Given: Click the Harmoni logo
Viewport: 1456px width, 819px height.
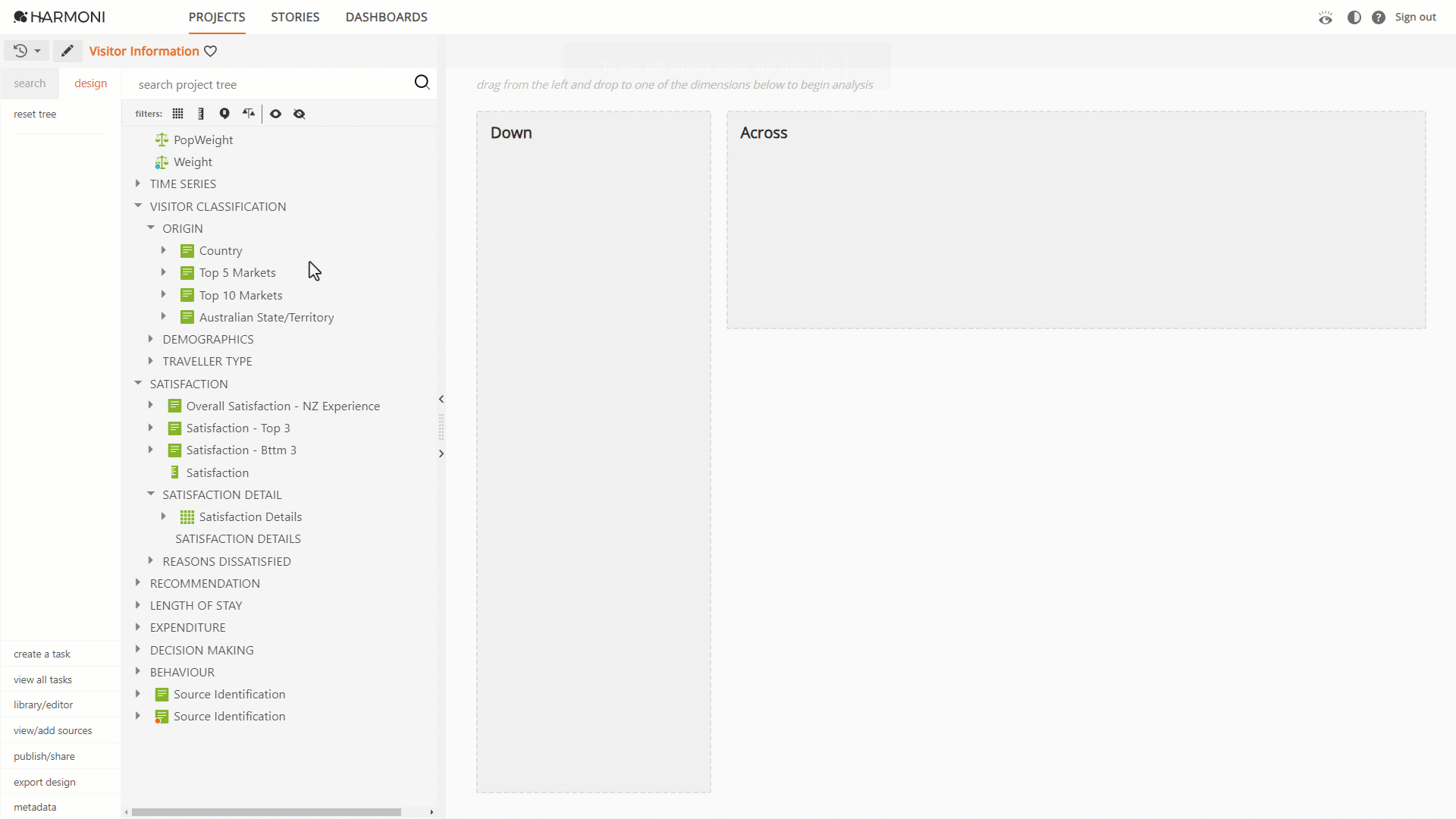Looking at the screenshot, I should (x=59, y=17).
